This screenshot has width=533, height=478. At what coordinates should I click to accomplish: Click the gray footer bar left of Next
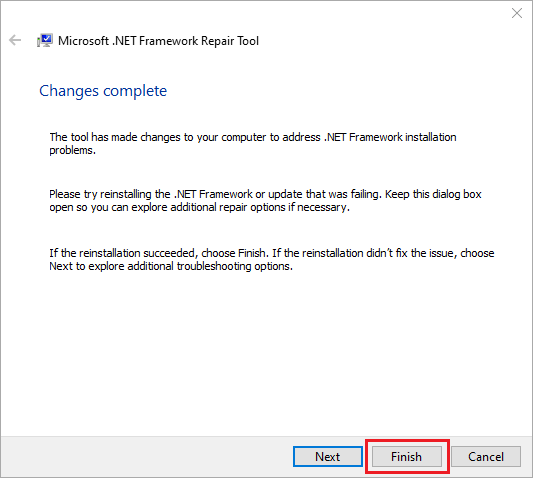(x=146, y=457)
